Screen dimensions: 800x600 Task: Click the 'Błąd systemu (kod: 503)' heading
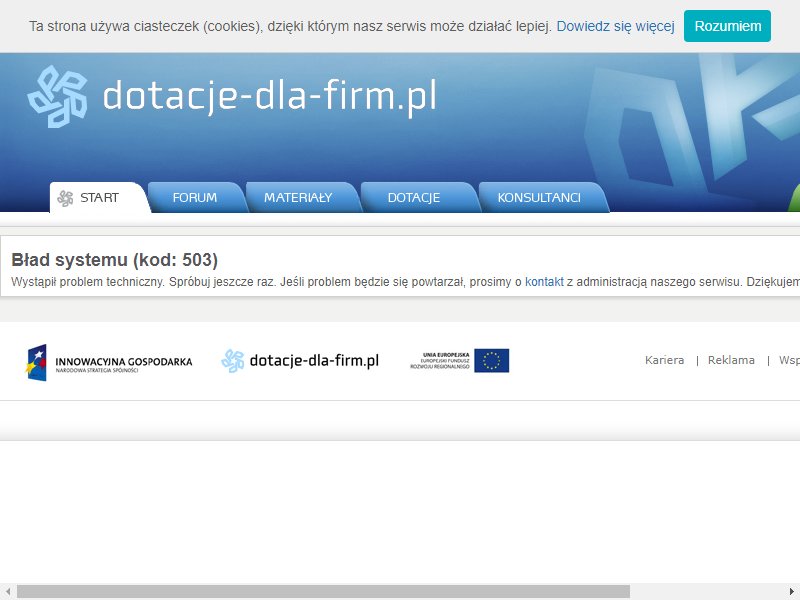114,260
